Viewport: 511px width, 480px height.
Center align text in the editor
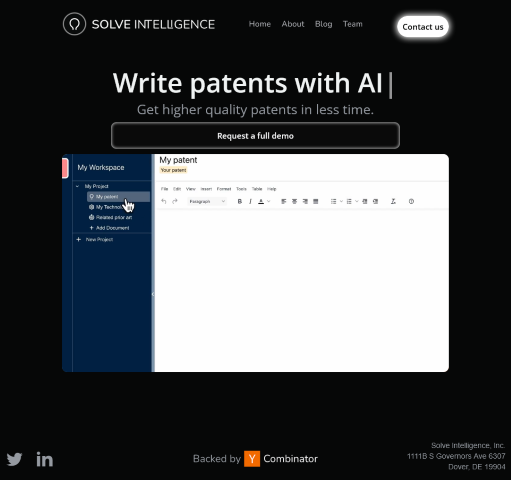click(294, 201)
